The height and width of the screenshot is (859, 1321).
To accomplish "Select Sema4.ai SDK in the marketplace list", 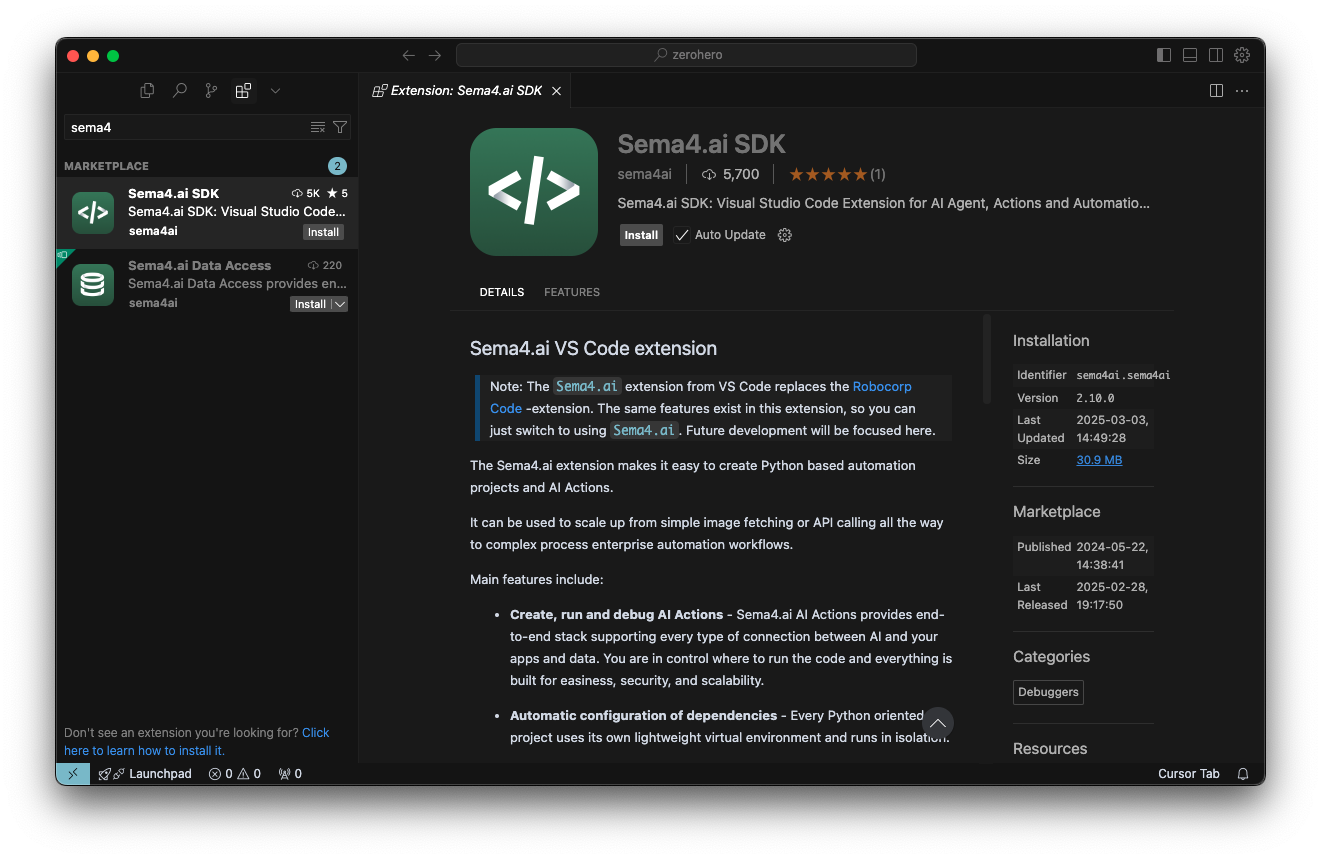I will tap(207, 212).
